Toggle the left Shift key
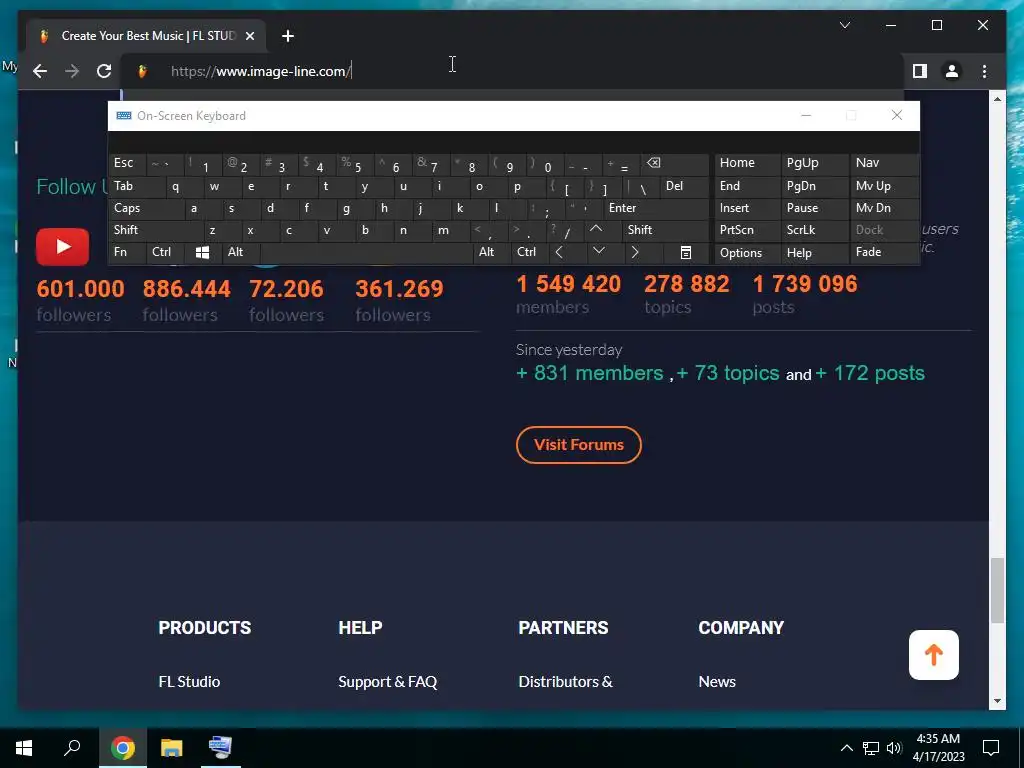The image size is (1024, 768). [x=155, y=230]
